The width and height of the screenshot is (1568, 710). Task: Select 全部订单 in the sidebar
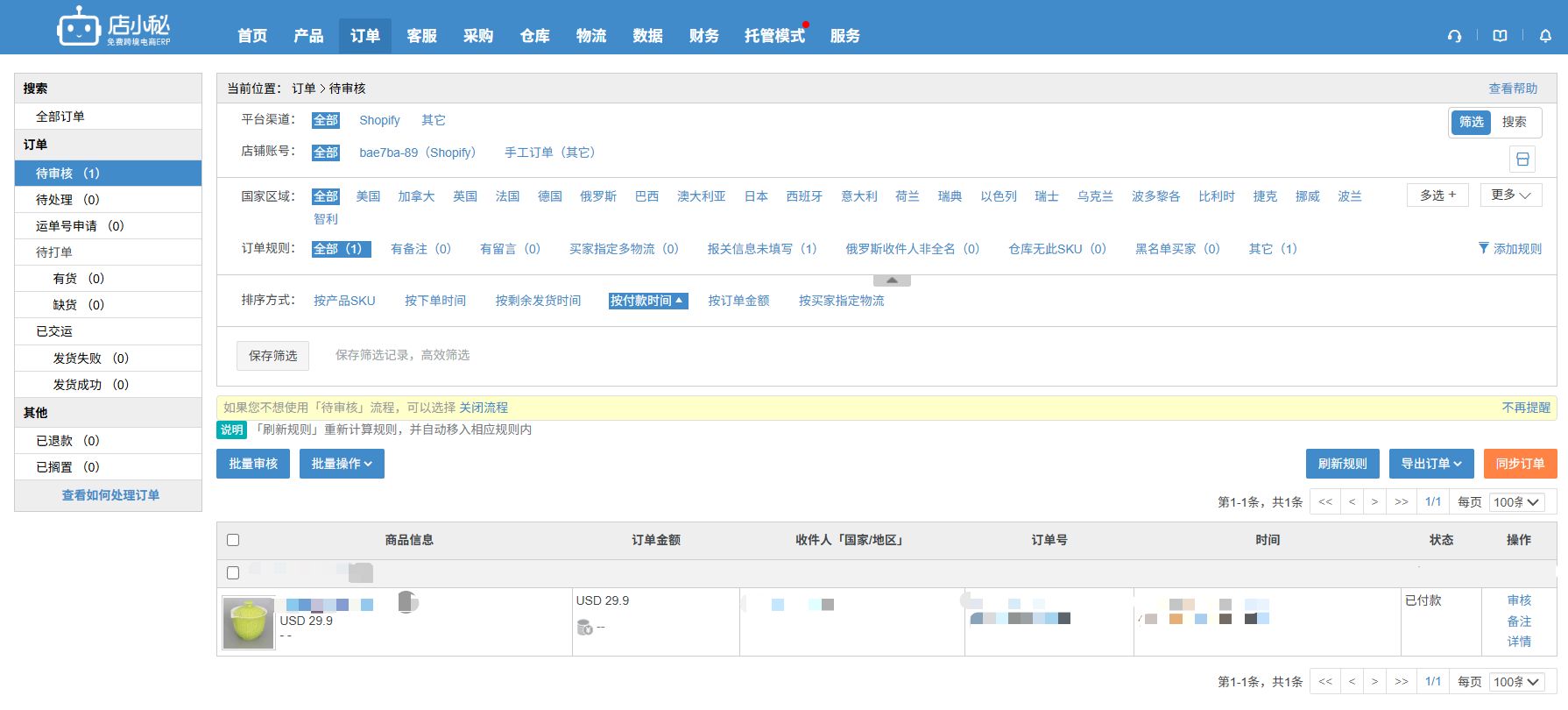108,117
